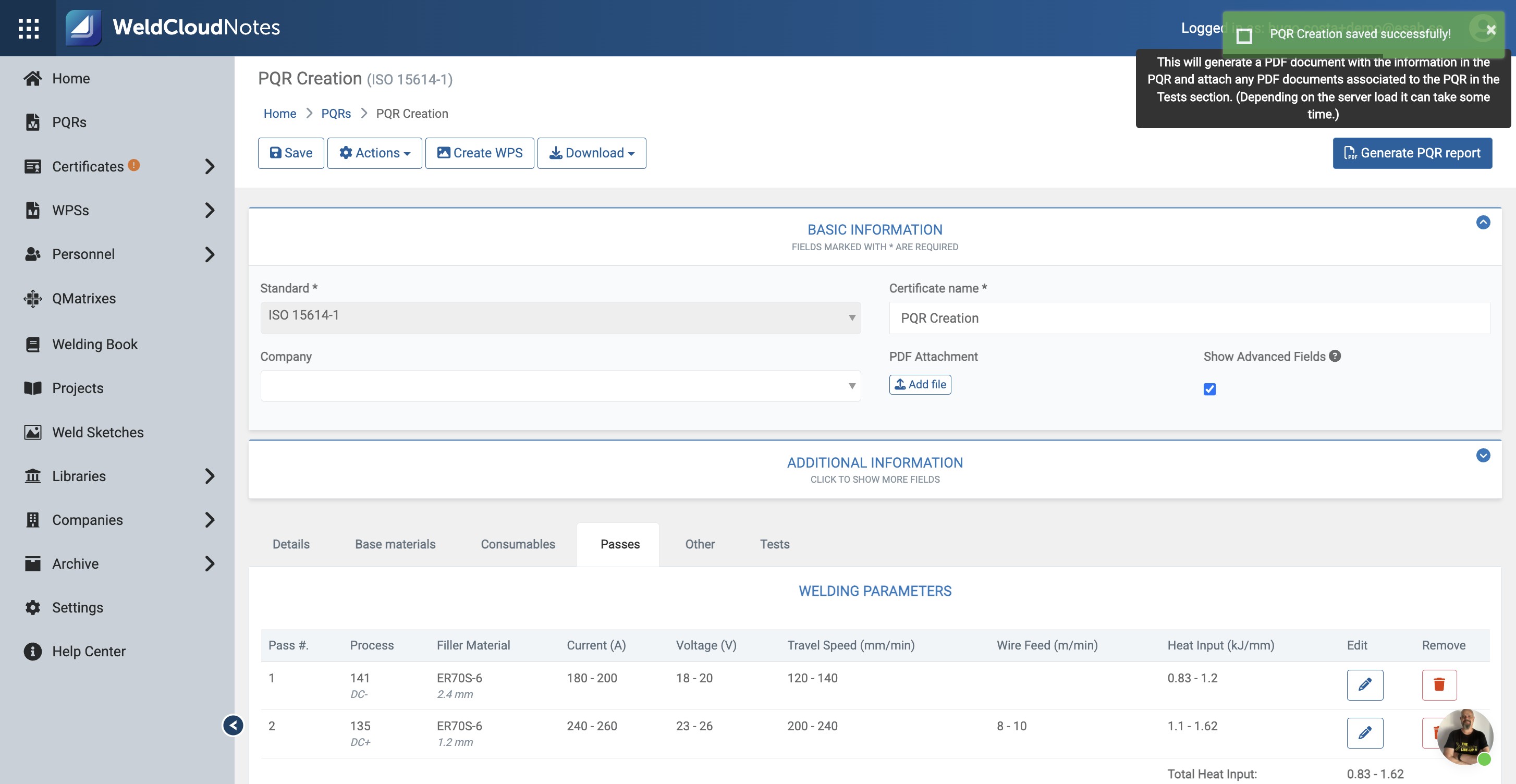Open Certificates in the sidebar

(88, 167)
